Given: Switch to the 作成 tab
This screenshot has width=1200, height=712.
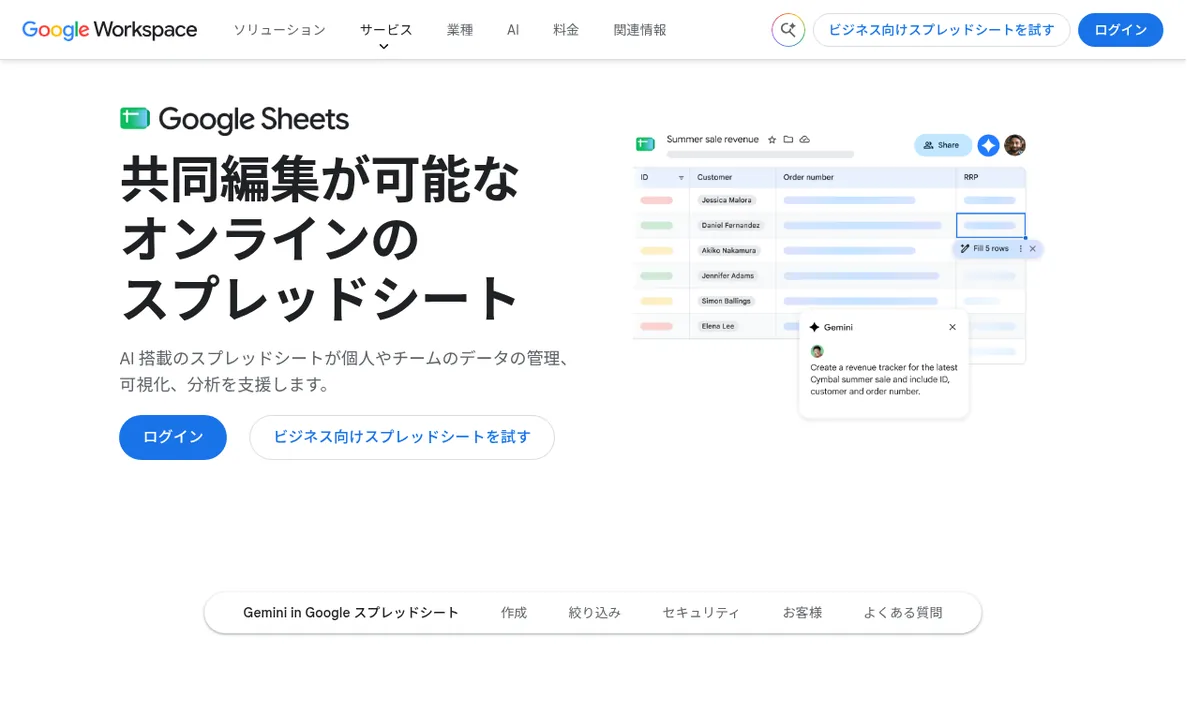Looking at the screenshot, I should (x=514, y=613).
